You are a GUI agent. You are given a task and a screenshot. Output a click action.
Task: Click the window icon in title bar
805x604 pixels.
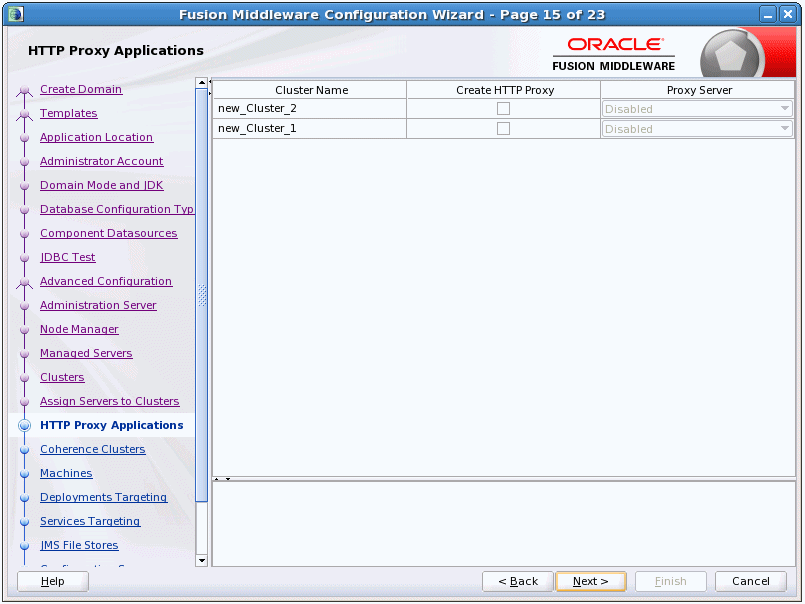point(16,14)
